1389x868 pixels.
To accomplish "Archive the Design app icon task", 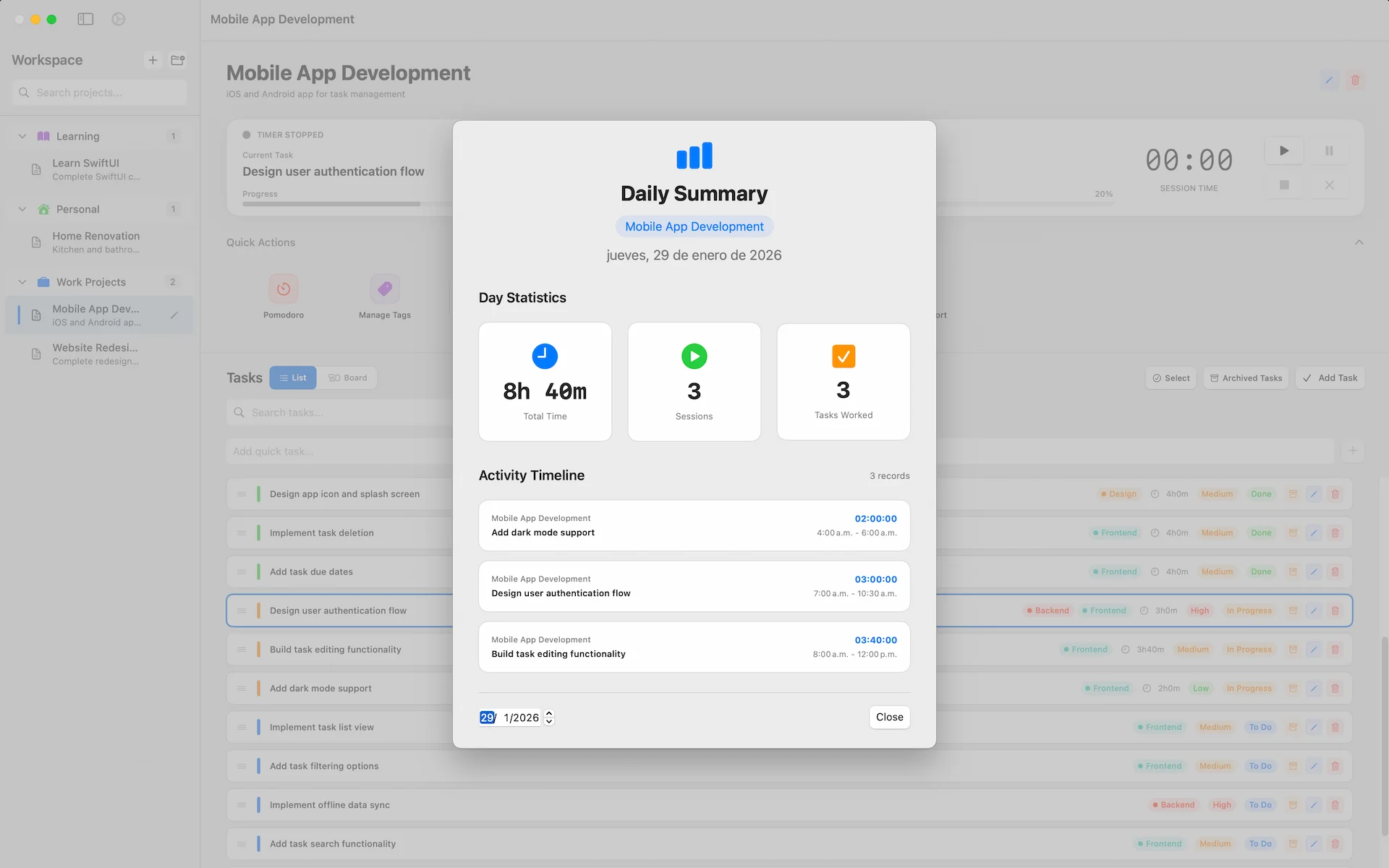I will click(1292, 494).
